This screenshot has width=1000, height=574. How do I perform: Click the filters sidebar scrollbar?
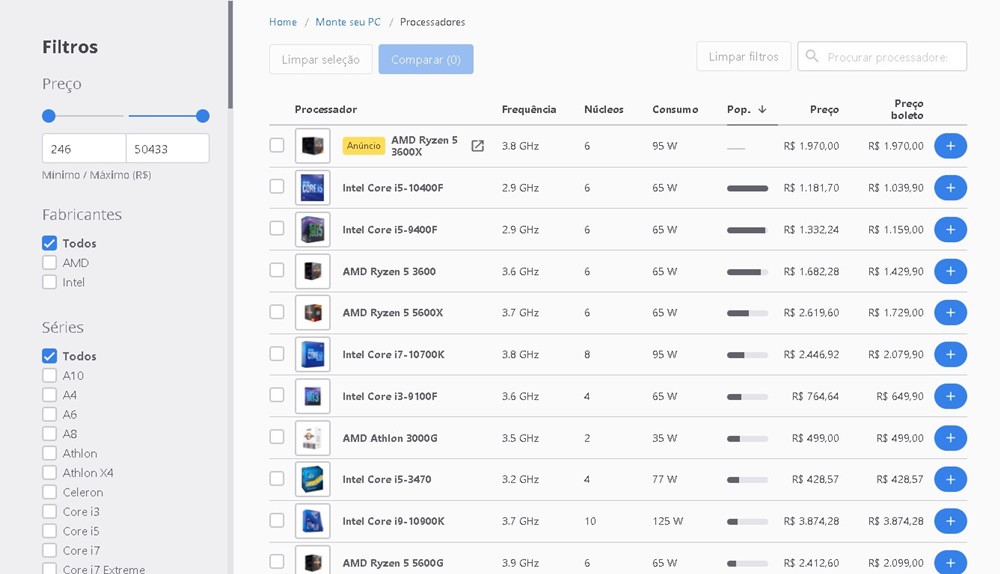(x=230, y=54)
